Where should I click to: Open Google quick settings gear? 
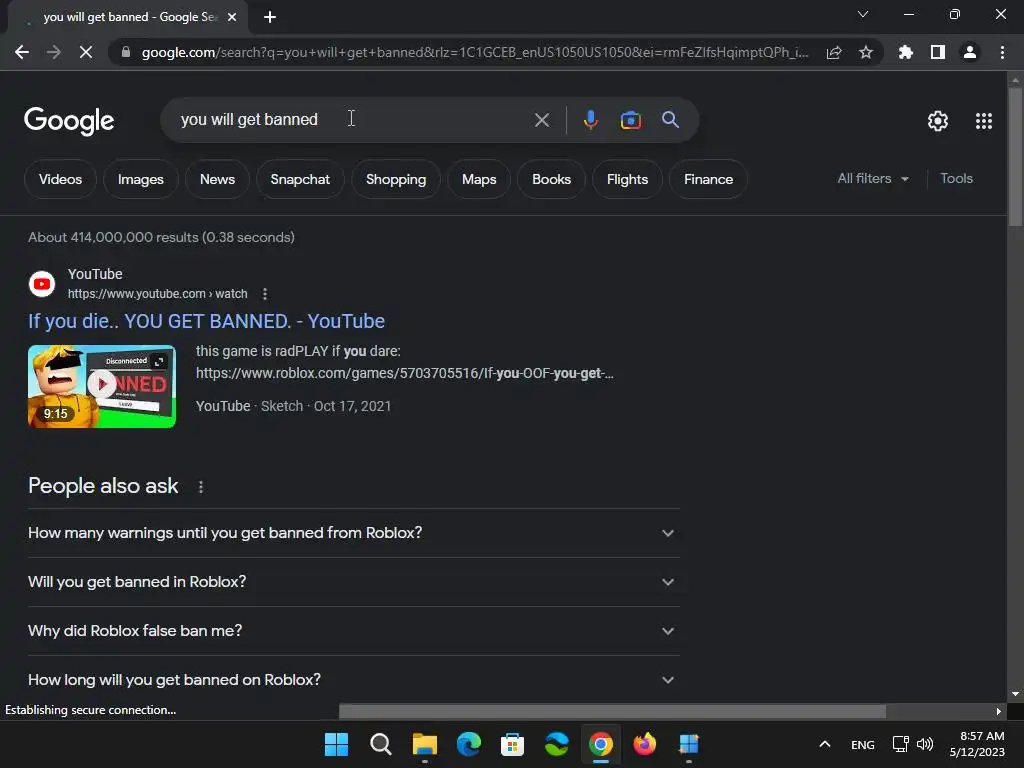[x=938, y=121]
